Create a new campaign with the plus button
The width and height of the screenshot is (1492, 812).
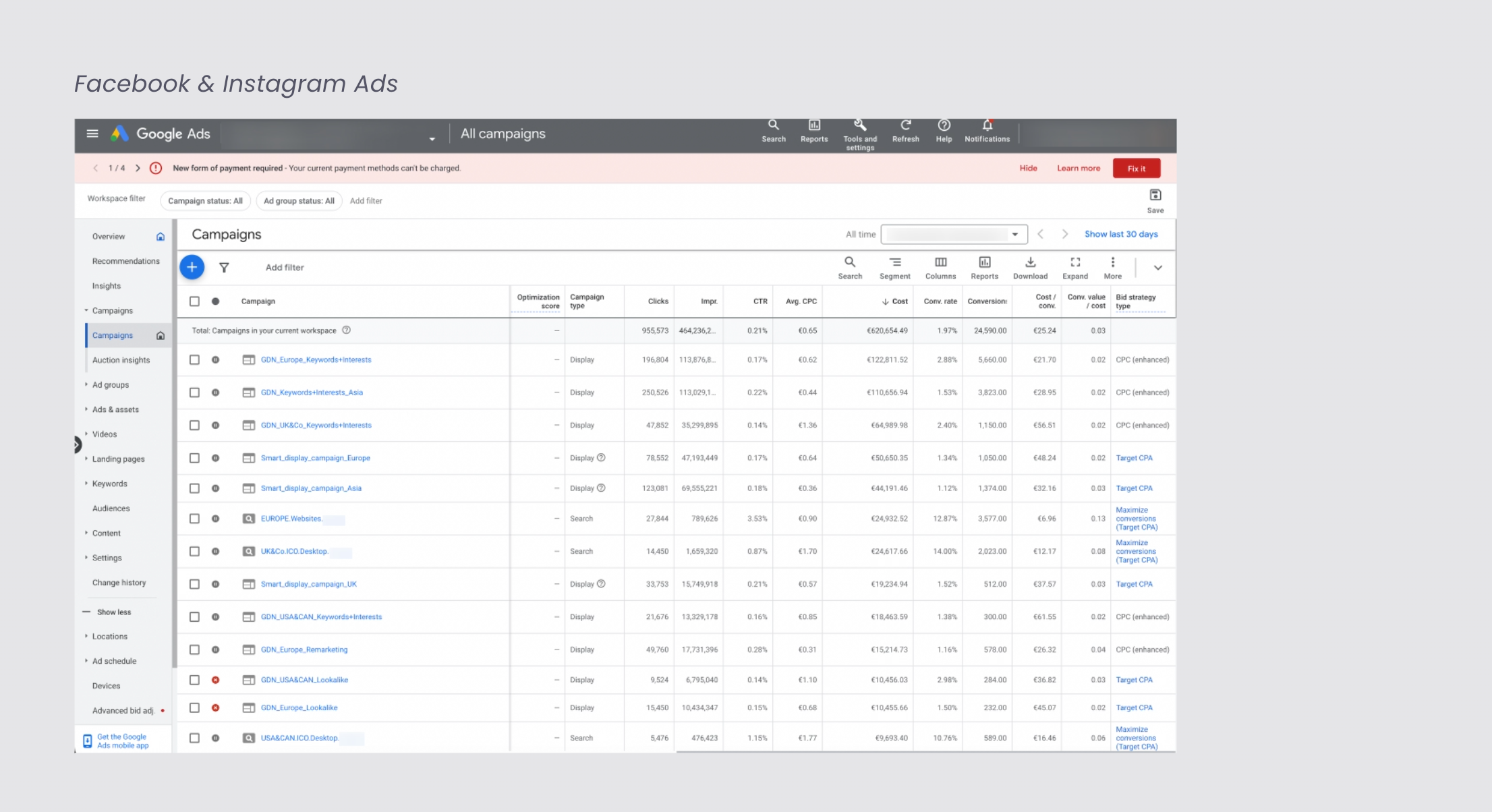[192, 267]
